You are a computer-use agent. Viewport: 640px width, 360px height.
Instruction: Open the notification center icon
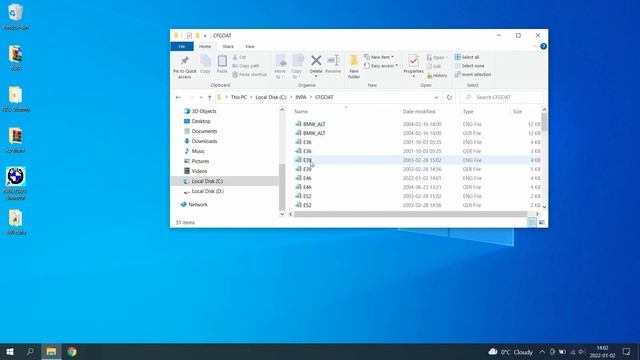coord(627,351)
